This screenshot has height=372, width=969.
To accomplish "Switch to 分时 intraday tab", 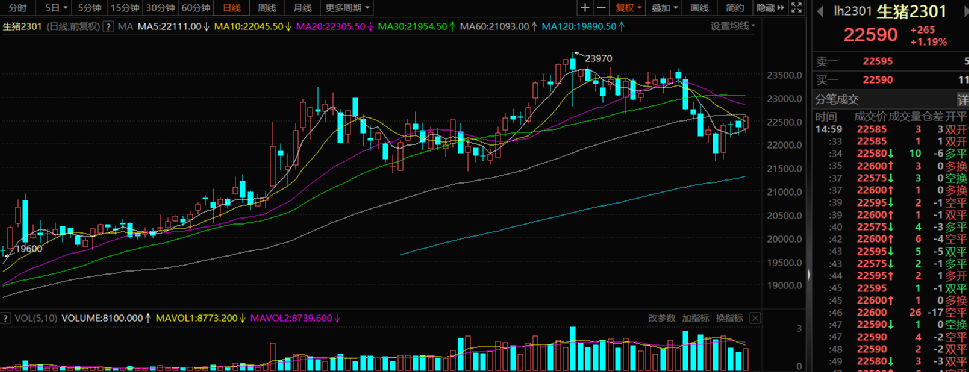I will tap(18, 8).
